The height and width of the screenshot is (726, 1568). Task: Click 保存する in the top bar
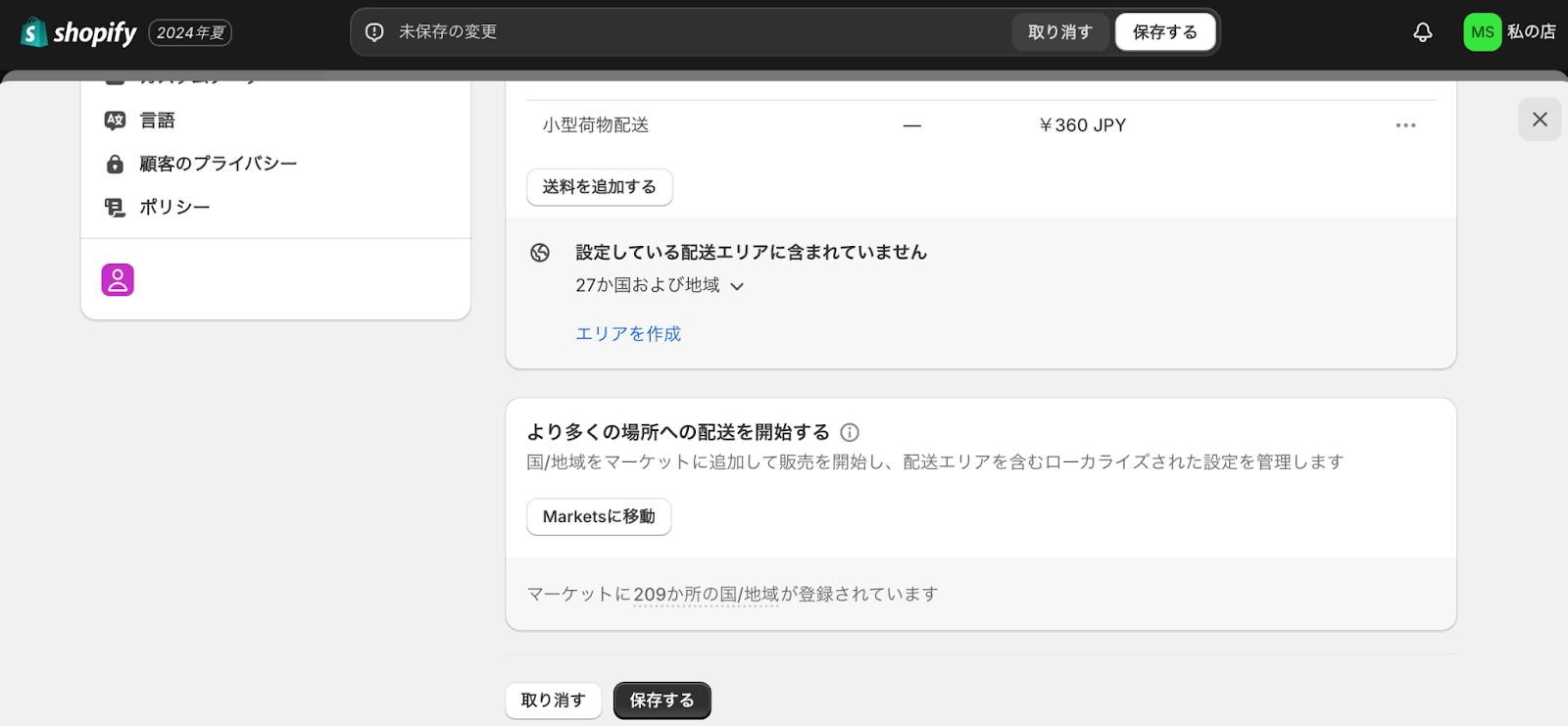(1165, 32)
